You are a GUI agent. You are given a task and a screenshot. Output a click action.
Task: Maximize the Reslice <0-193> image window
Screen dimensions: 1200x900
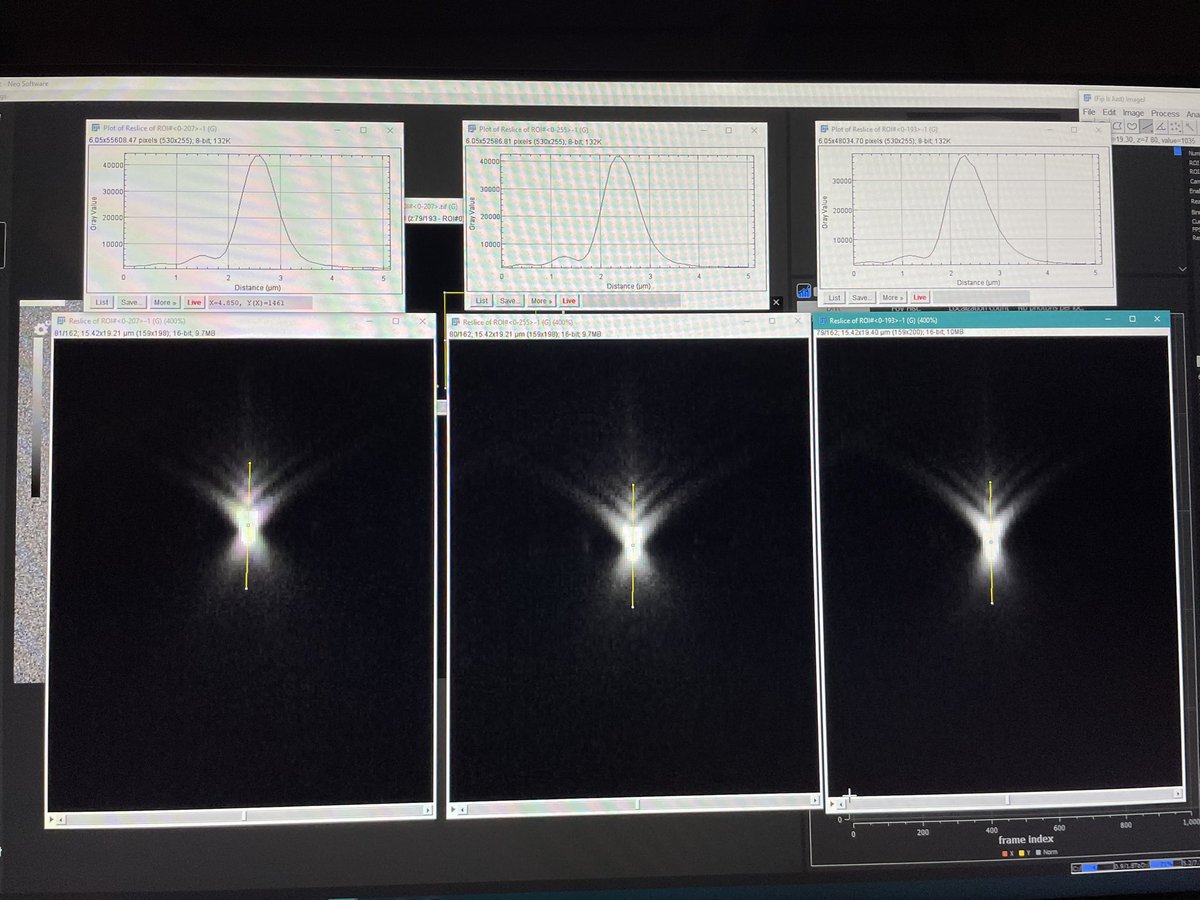(1132, 319)
